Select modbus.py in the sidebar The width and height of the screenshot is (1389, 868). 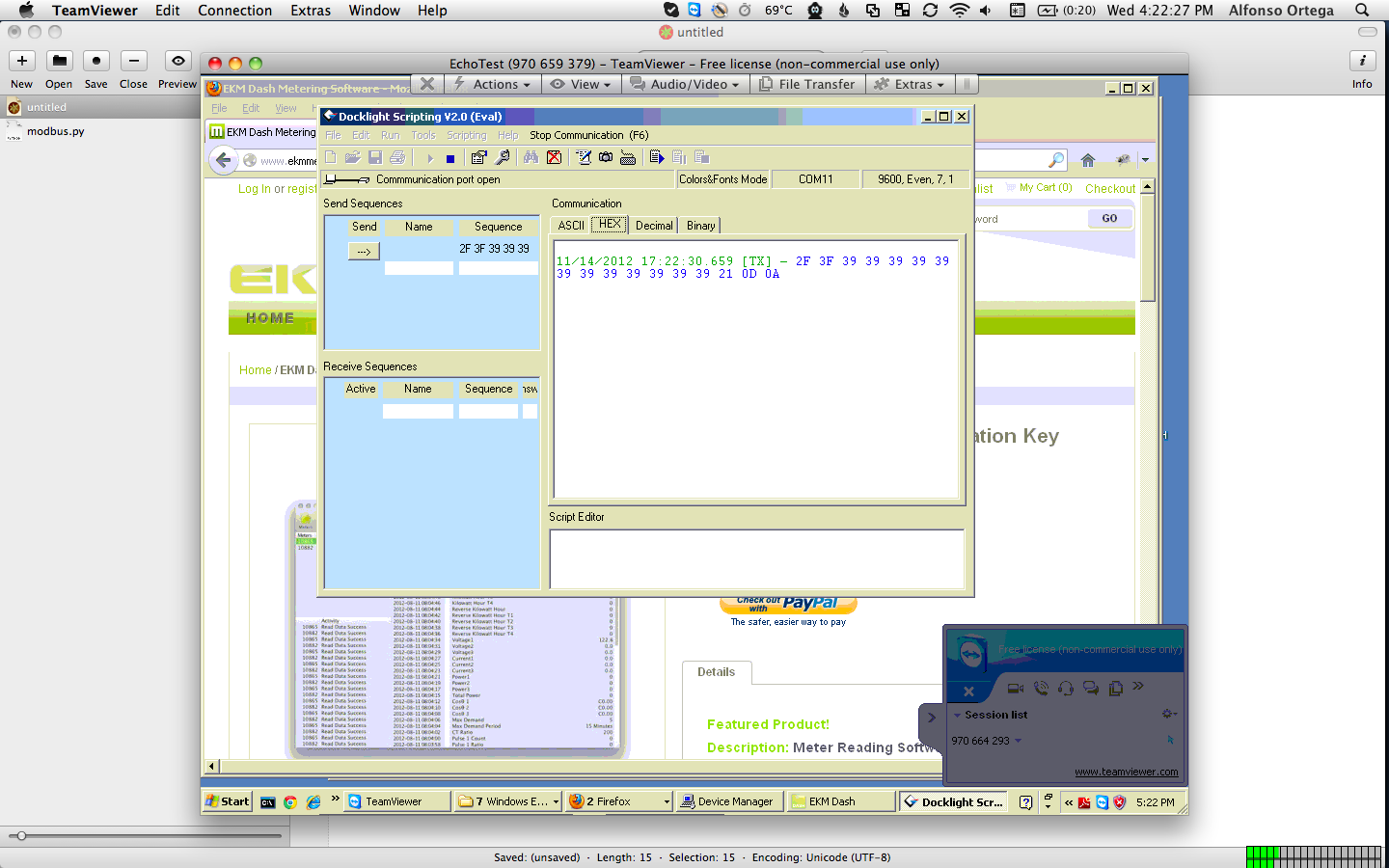(56, 131)
